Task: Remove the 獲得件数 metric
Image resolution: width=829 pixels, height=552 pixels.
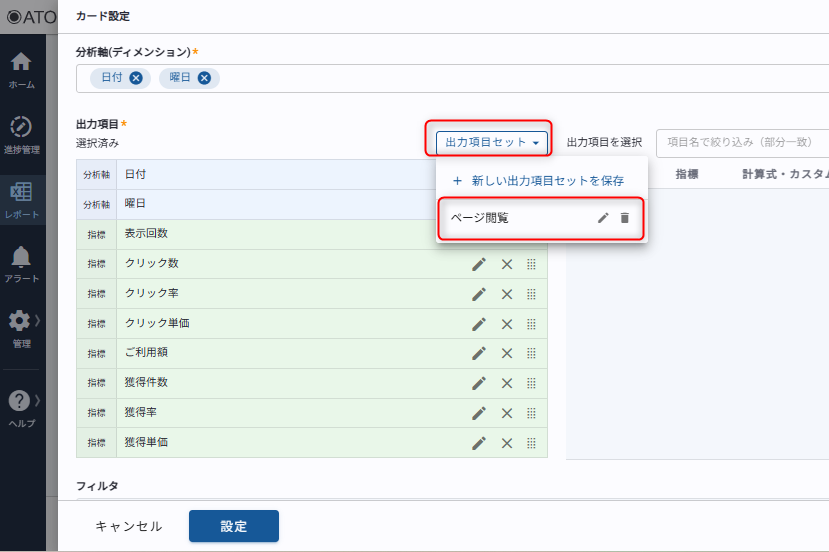Action: tap(507, 383)
